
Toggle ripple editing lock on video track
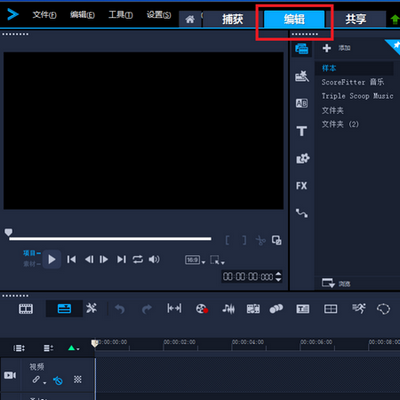pyautogui.click(x=58, y=380)
